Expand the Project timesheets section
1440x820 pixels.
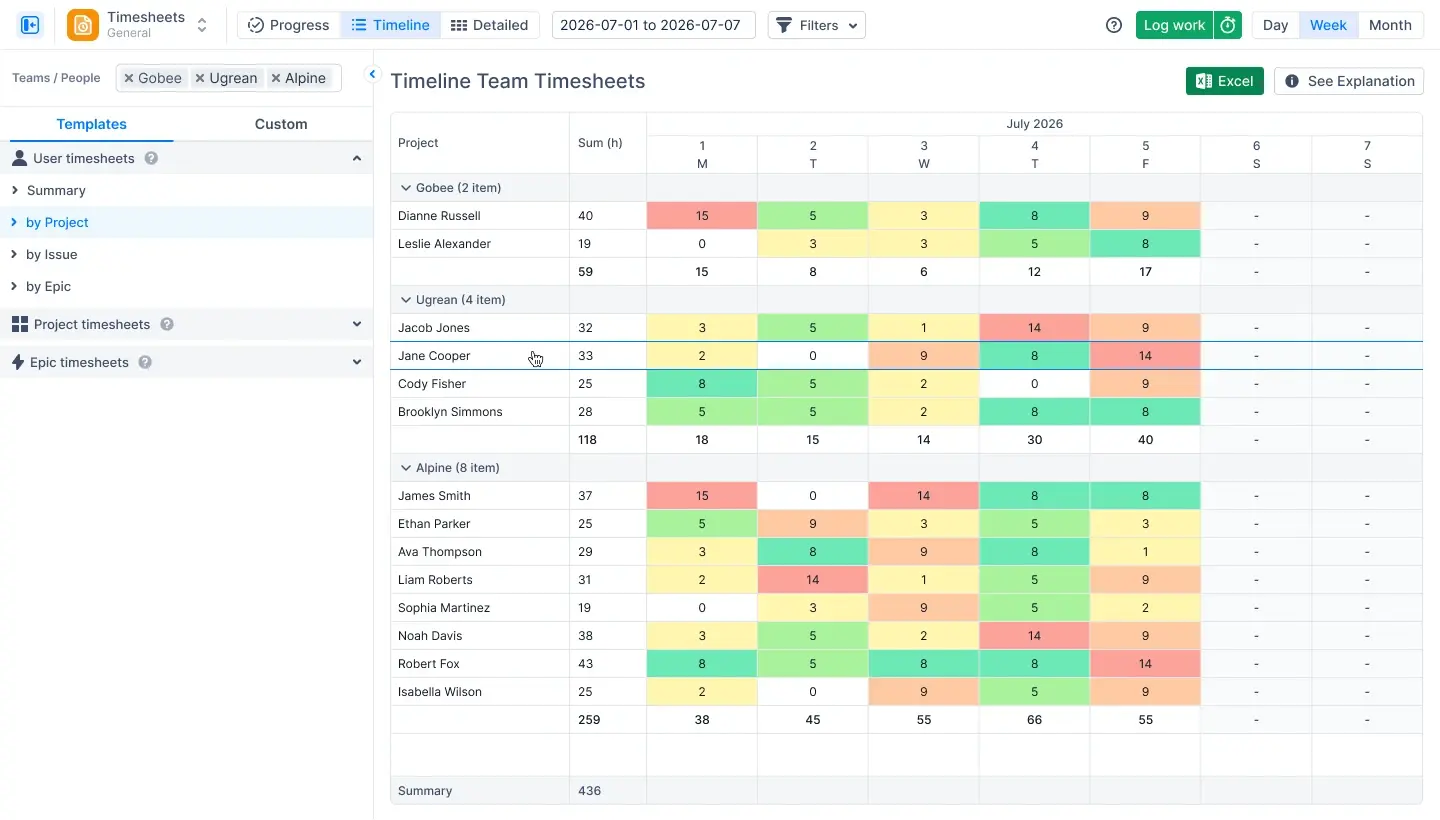tap(356, 324)
